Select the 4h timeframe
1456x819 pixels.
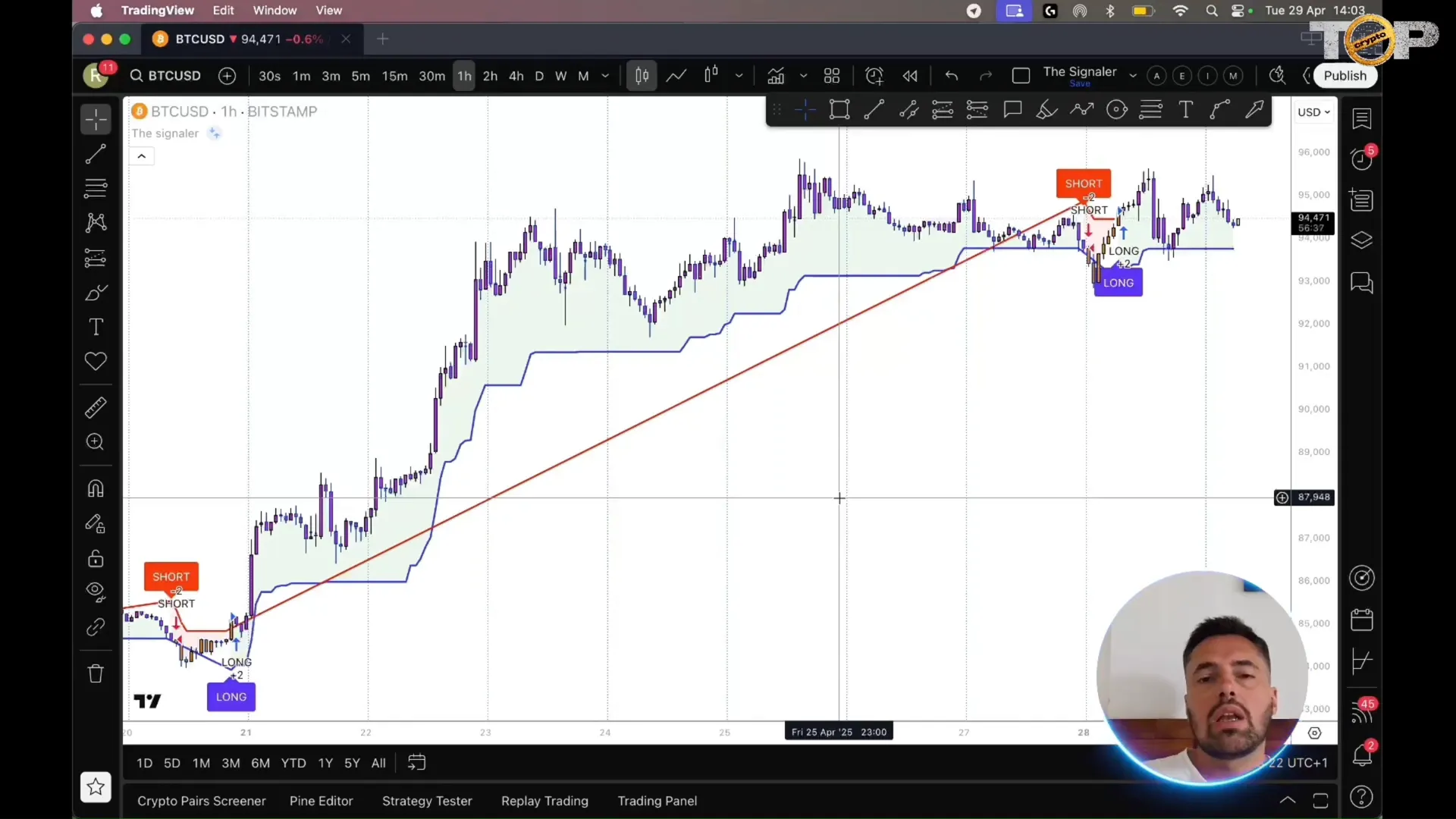516,76
